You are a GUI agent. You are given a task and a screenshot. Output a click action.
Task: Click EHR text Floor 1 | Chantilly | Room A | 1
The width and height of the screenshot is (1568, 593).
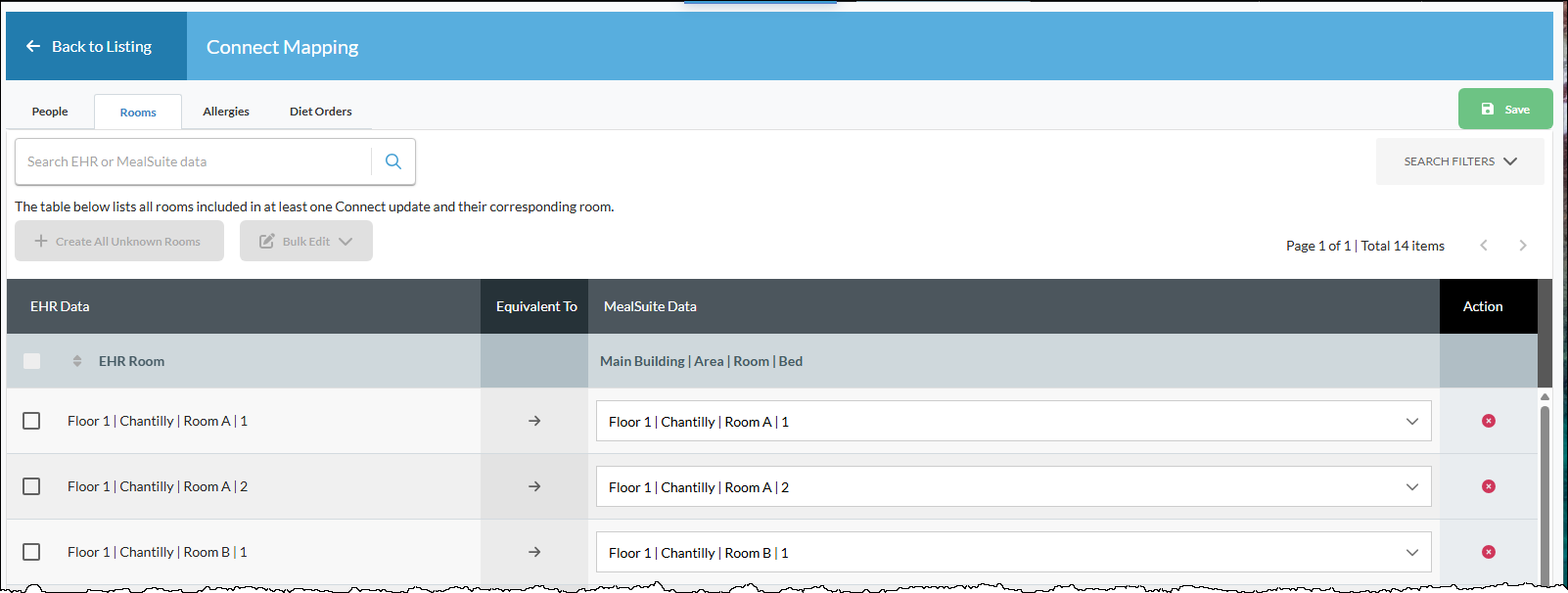[x=158, y=421]
